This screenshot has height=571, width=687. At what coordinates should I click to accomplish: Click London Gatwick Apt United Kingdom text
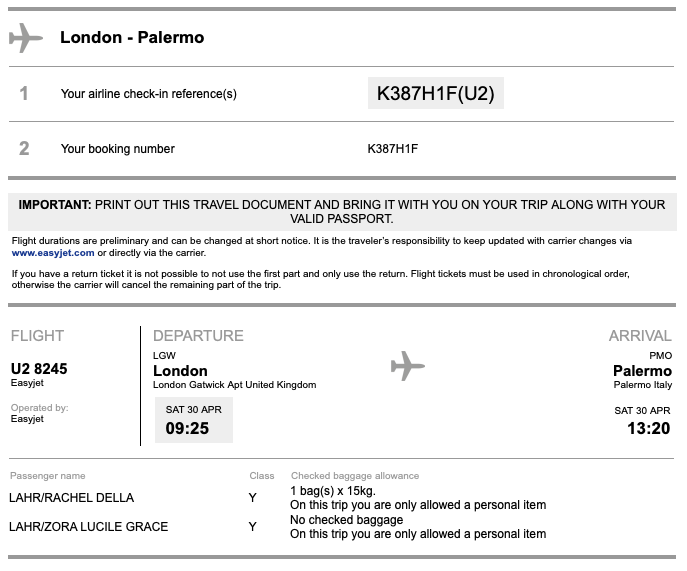[x=234, y=385]
